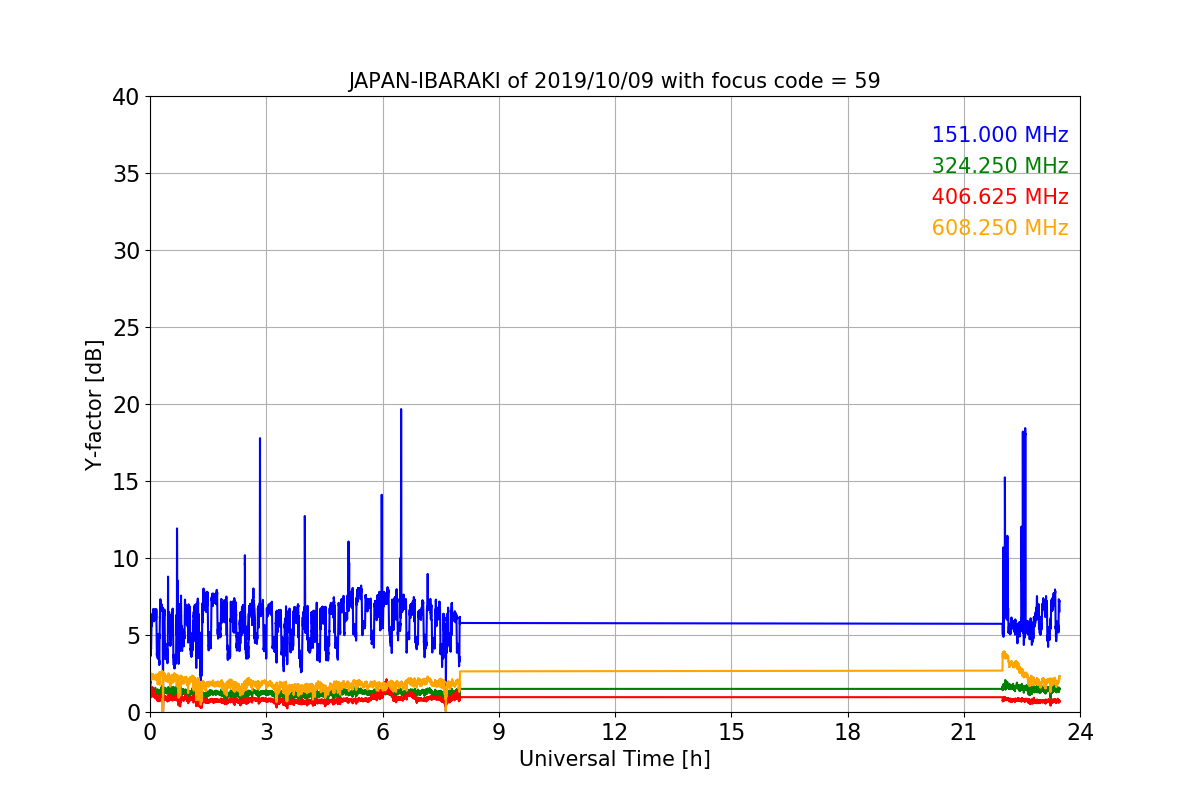This screenshot has width=1200, height=800.
Task: Click the blue spike peak near 3 hours
Action: [x=260, y=439]
